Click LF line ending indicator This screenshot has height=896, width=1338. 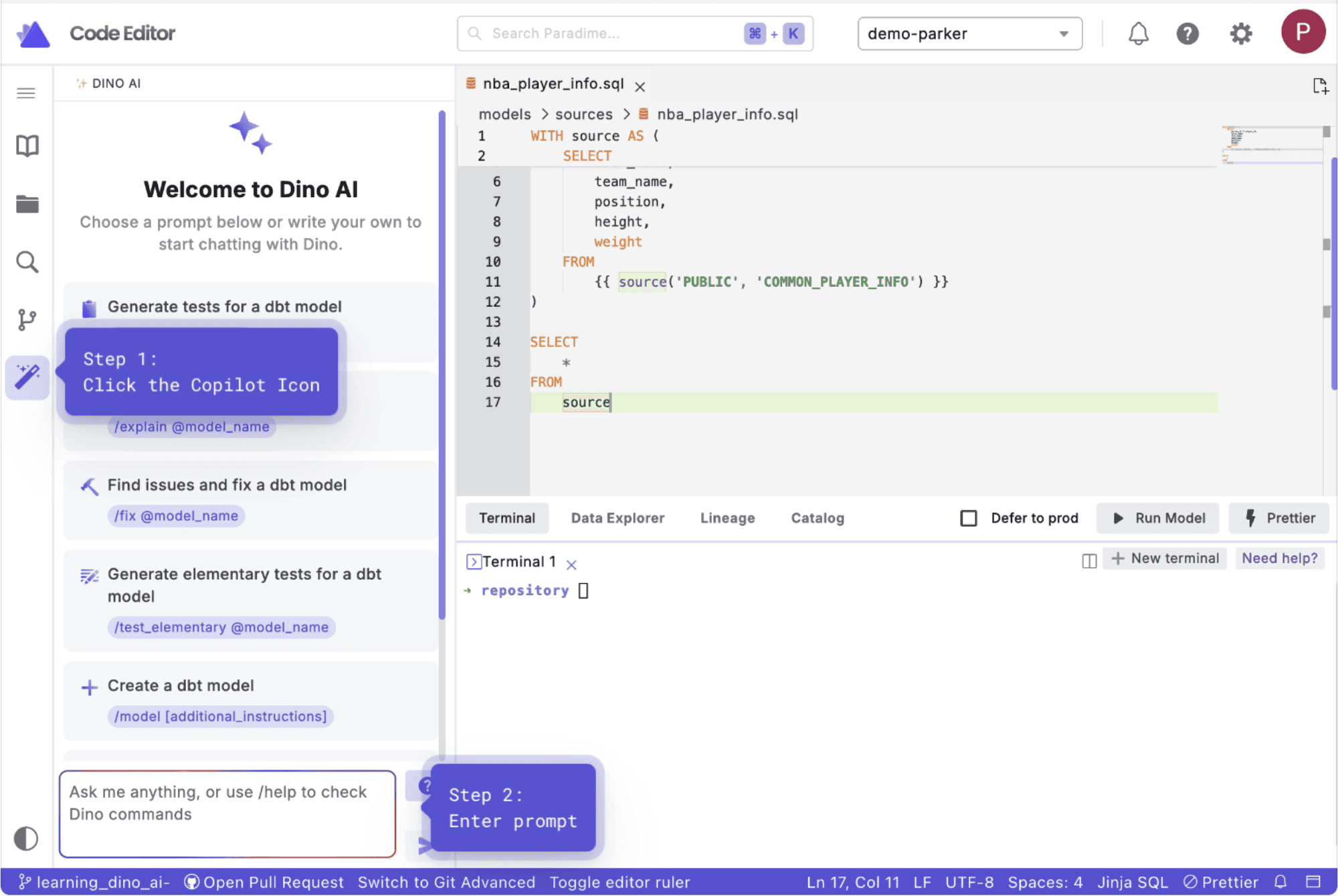click(922, 882)
